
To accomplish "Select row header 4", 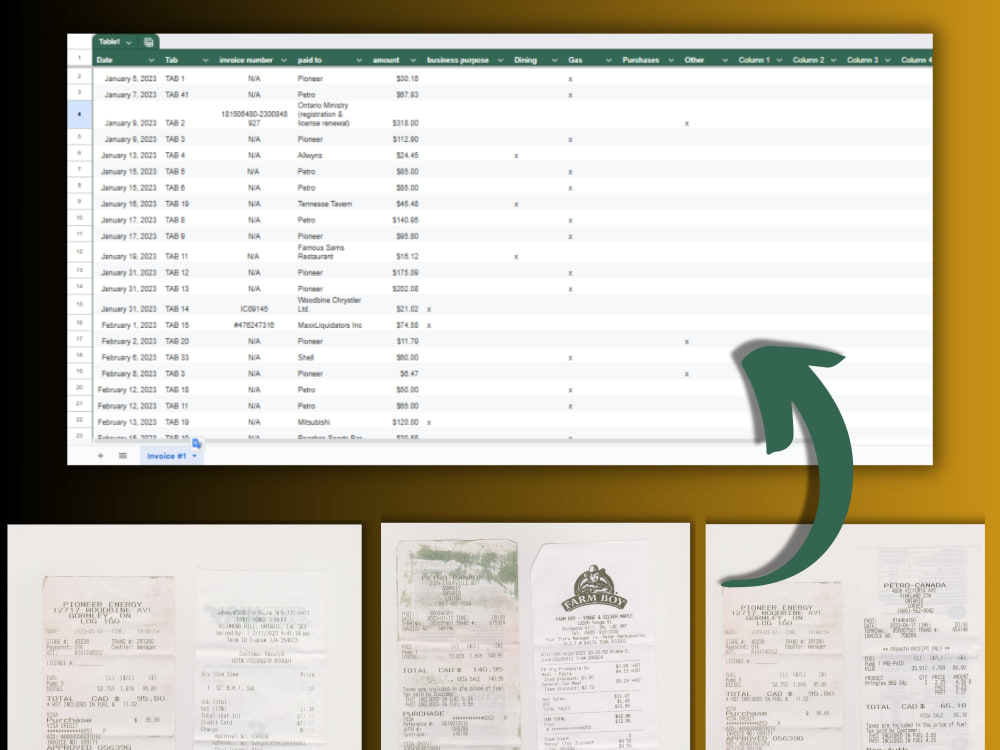I will click(80, 114).
